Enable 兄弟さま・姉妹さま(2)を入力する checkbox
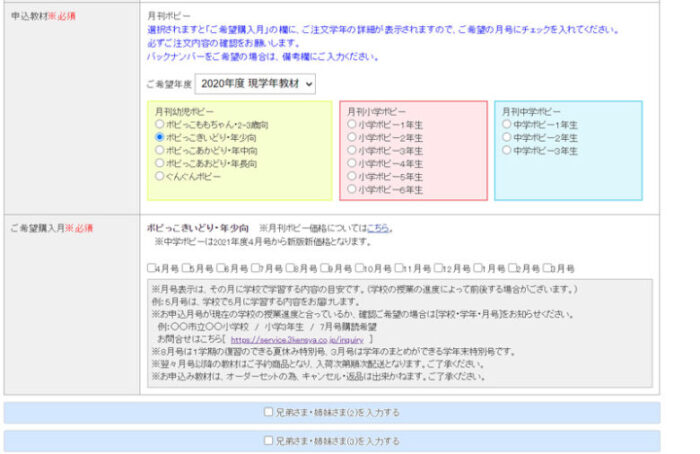The image size is (700, 454). (x=268, y=412)
